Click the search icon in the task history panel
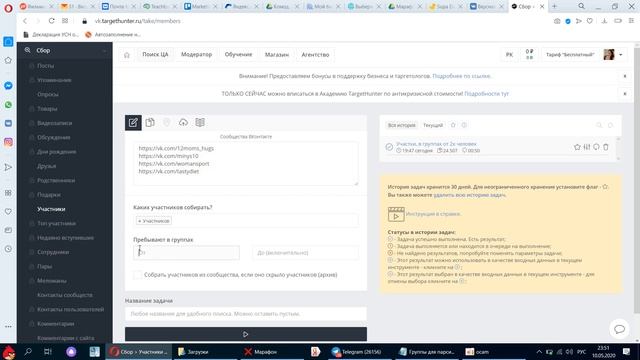 tap(599, 125)
